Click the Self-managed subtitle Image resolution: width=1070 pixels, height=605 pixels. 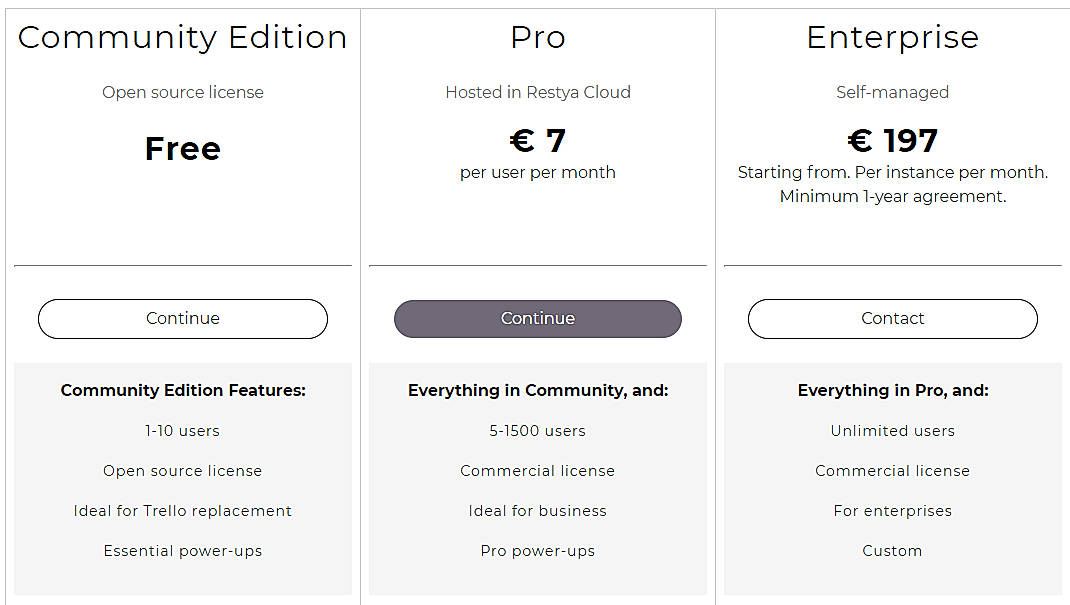(x=892, y=92)
